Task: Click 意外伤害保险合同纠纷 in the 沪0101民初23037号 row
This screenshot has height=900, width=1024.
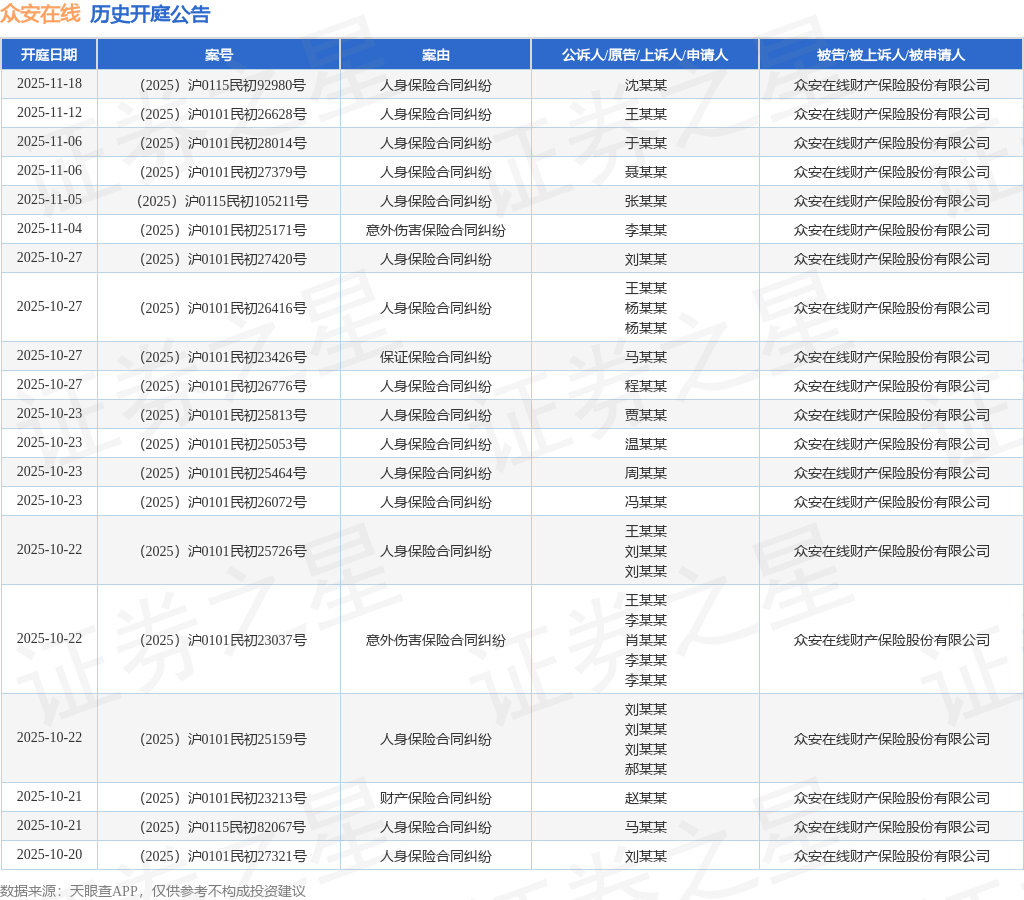Action: [x=436, y=640]
